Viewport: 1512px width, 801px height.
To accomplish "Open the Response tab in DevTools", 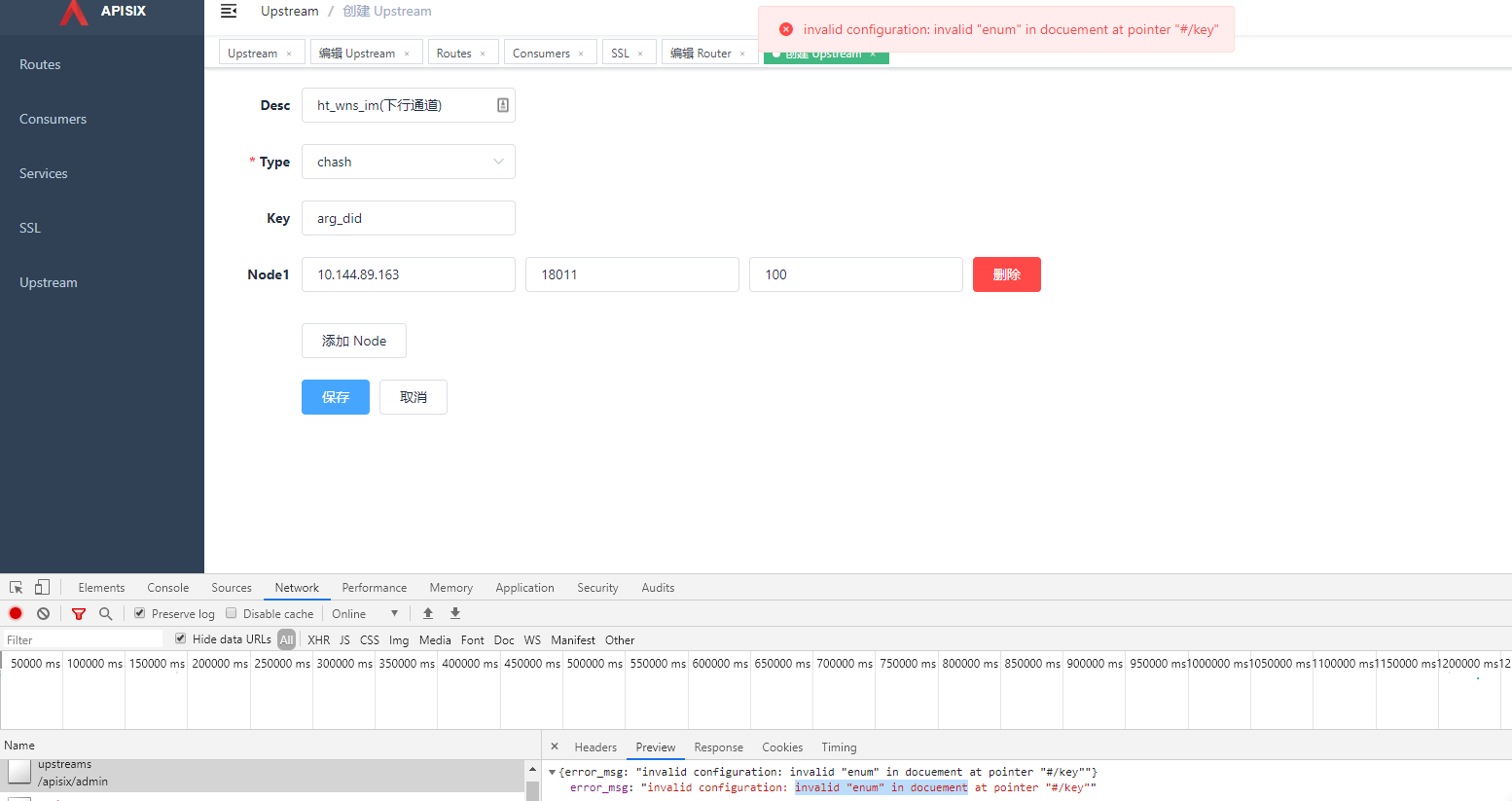I will pyautogui.click(x=718, y=746).
